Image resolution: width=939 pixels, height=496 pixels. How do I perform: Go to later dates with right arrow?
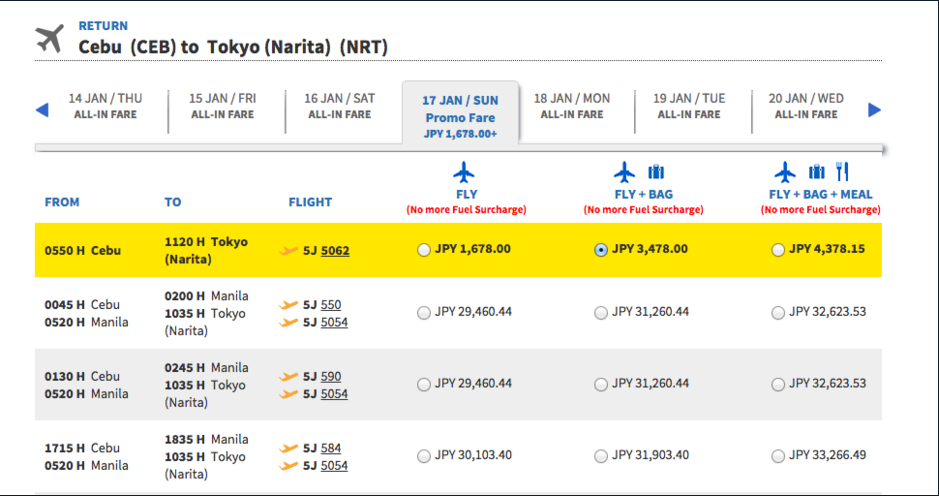[x=874, y=110]
